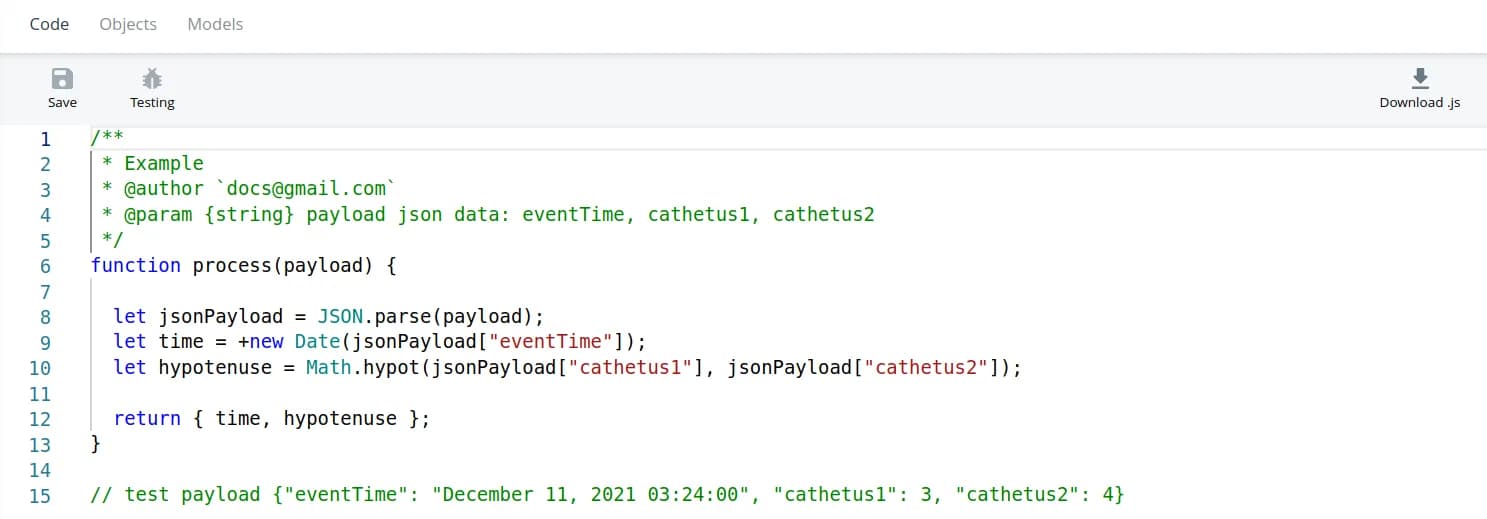The height and width of the screenshot is (519, 1487).
Task: Open the Models tab
Action: coord(215,24)
